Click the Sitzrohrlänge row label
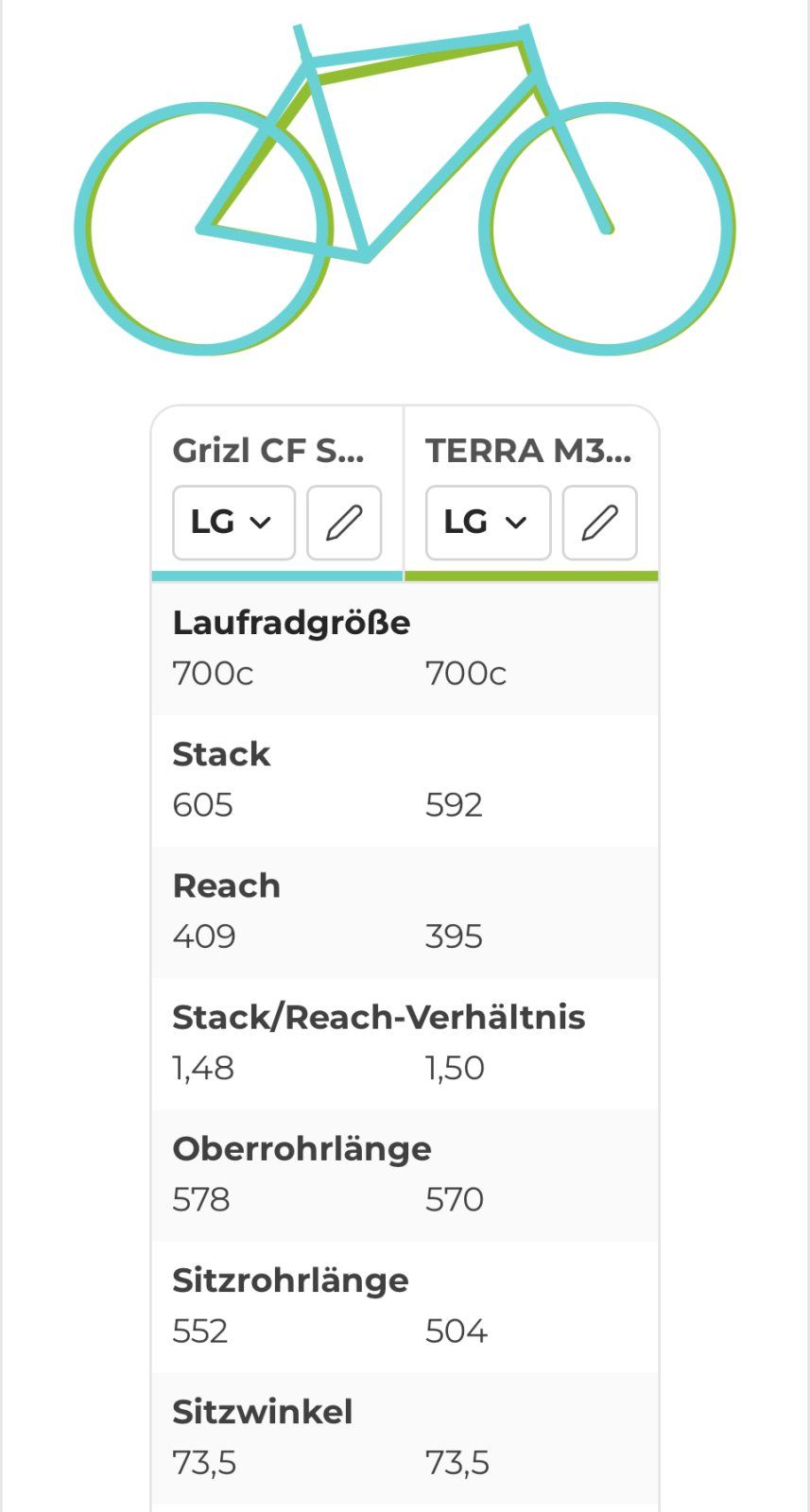 [290, 1280]
